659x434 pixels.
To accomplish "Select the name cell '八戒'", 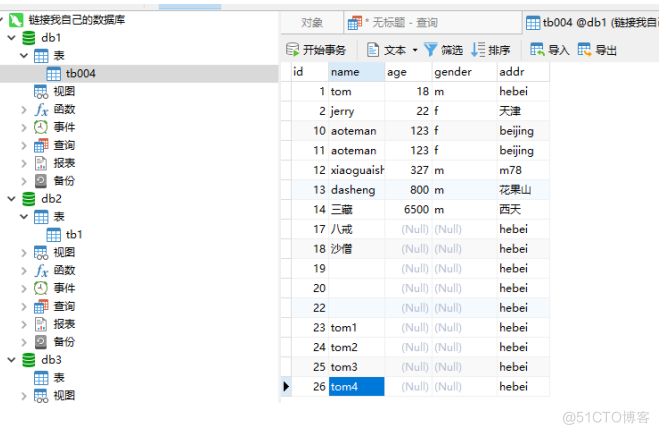I will coord(356,229).
